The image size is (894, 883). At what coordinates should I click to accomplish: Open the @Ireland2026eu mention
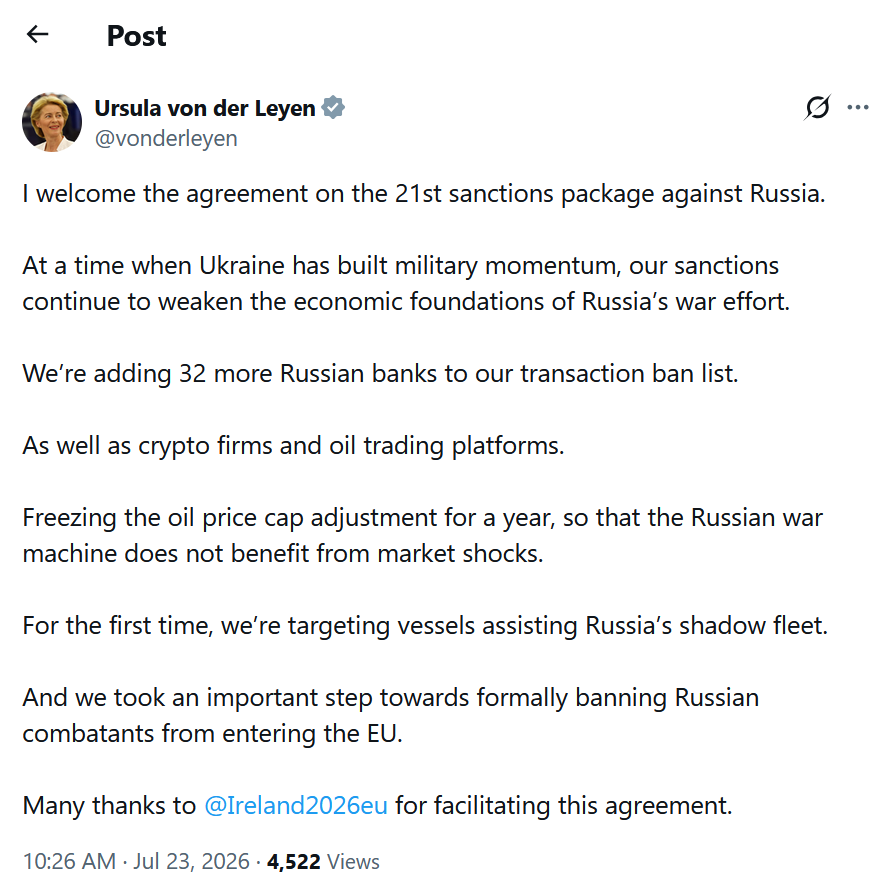296,805
